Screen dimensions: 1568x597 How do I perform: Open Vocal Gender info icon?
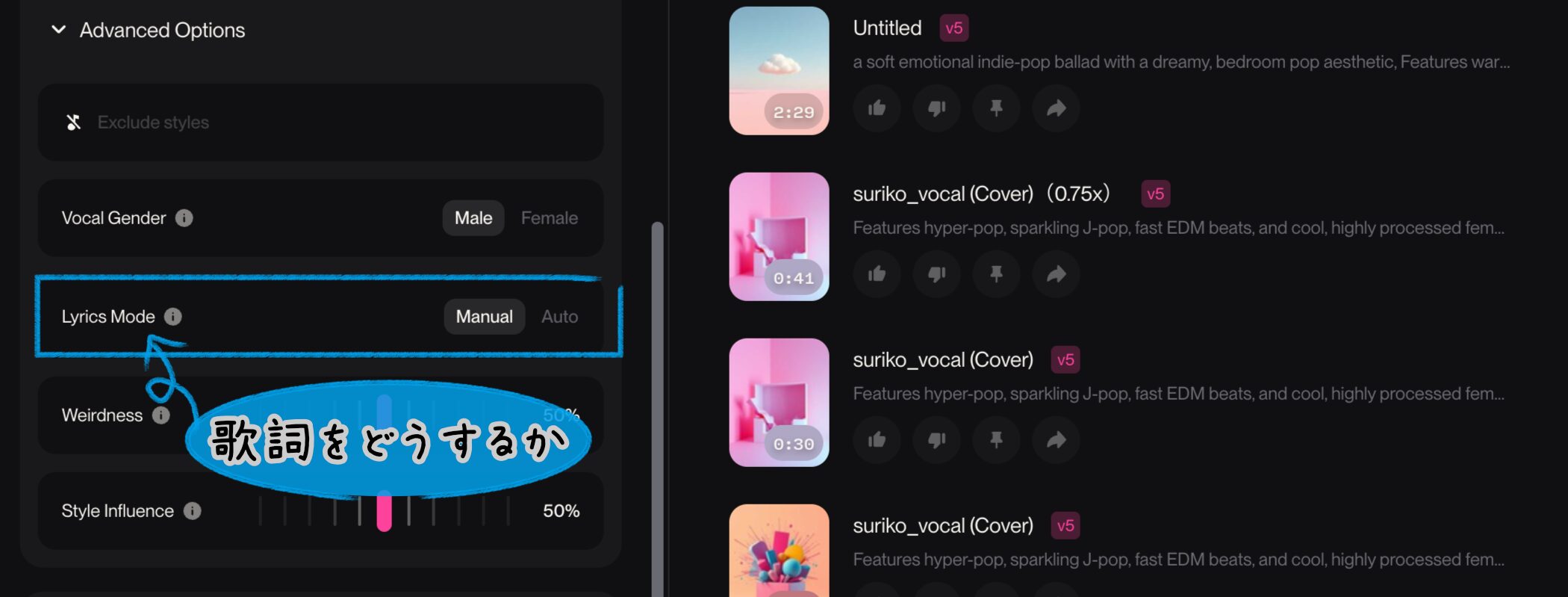click(184, 218)
